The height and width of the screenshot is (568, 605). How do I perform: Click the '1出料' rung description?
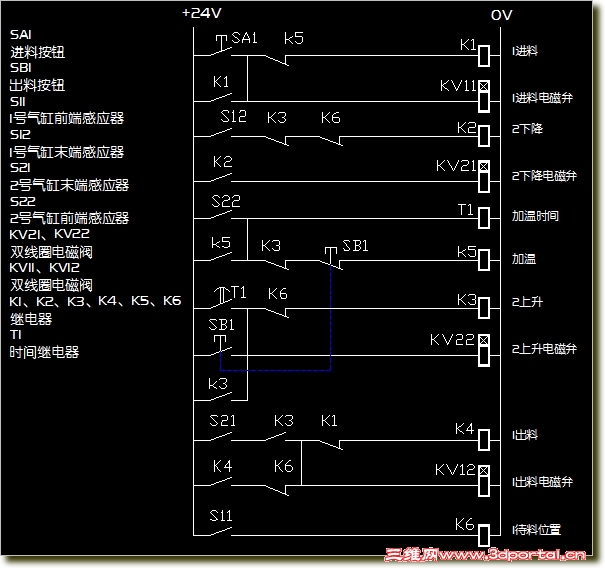click(525, 435)
